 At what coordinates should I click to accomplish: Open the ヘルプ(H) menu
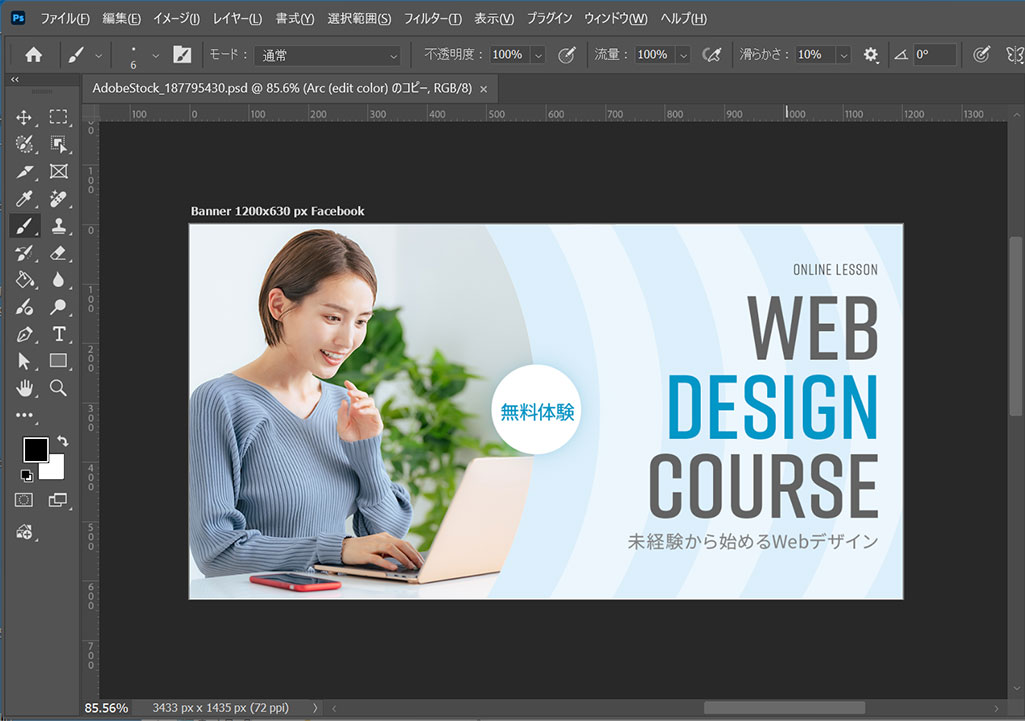[x=684, y=18]
